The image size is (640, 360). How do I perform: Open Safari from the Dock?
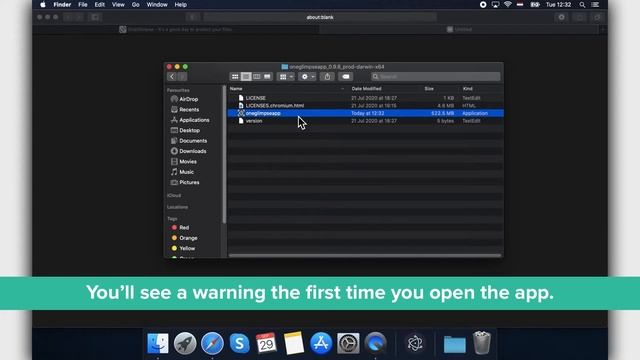coord(212,343)
